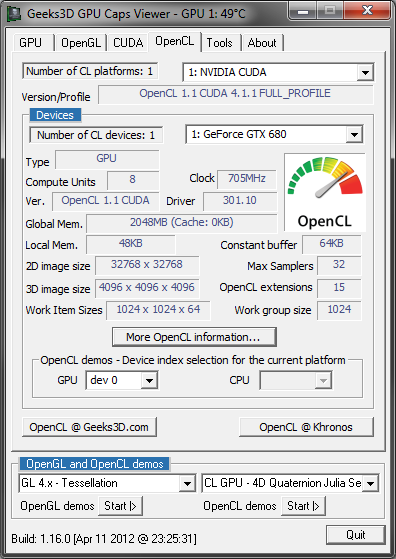Click the Max Samplers value 32
This screenshot has width=396, height=559.
[339, 265]
